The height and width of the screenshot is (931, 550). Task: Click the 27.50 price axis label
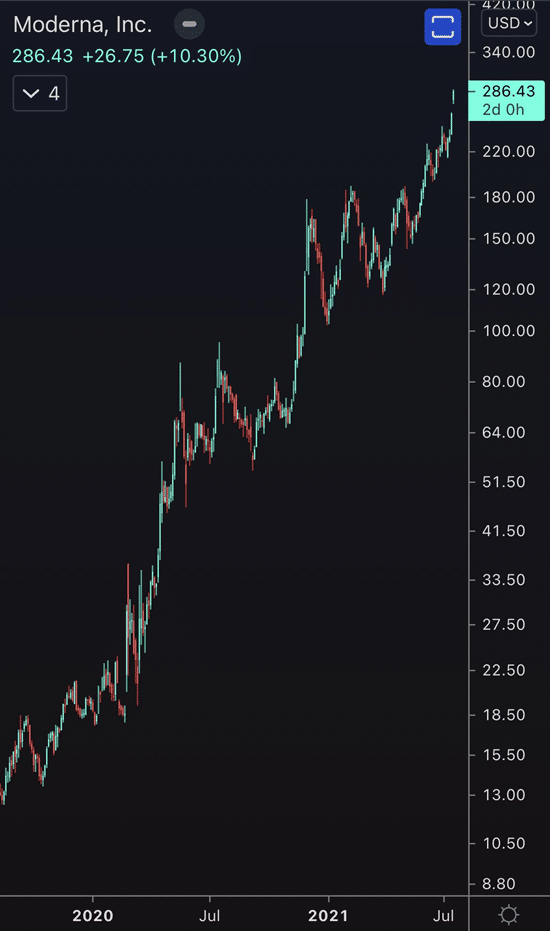(504, 625)
